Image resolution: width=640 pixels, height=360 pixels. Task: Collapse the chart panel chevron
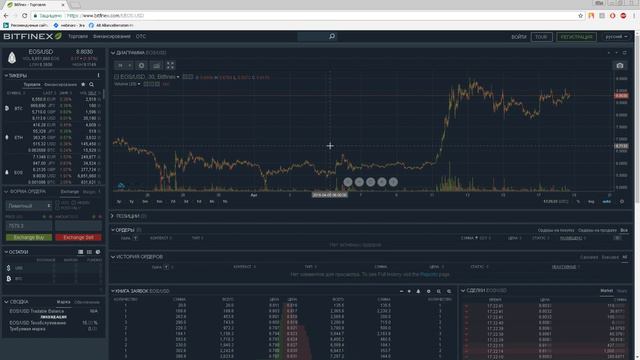[113, 53]
